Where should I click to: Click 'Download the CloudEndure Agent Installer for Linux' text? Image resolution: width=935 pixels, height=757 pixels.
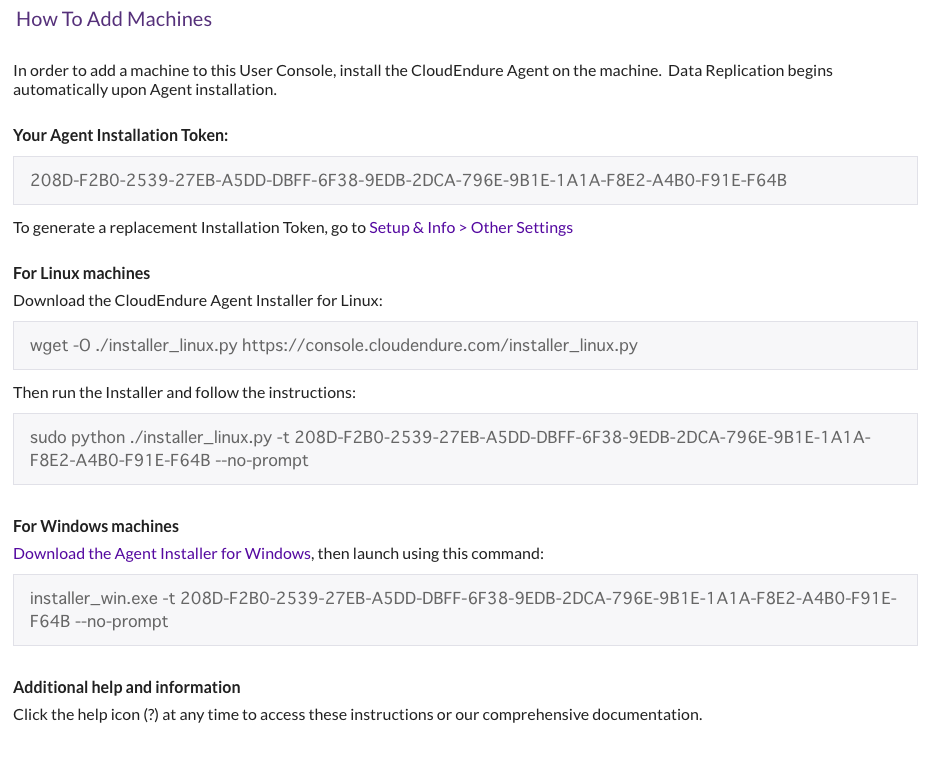coord(197,301)
